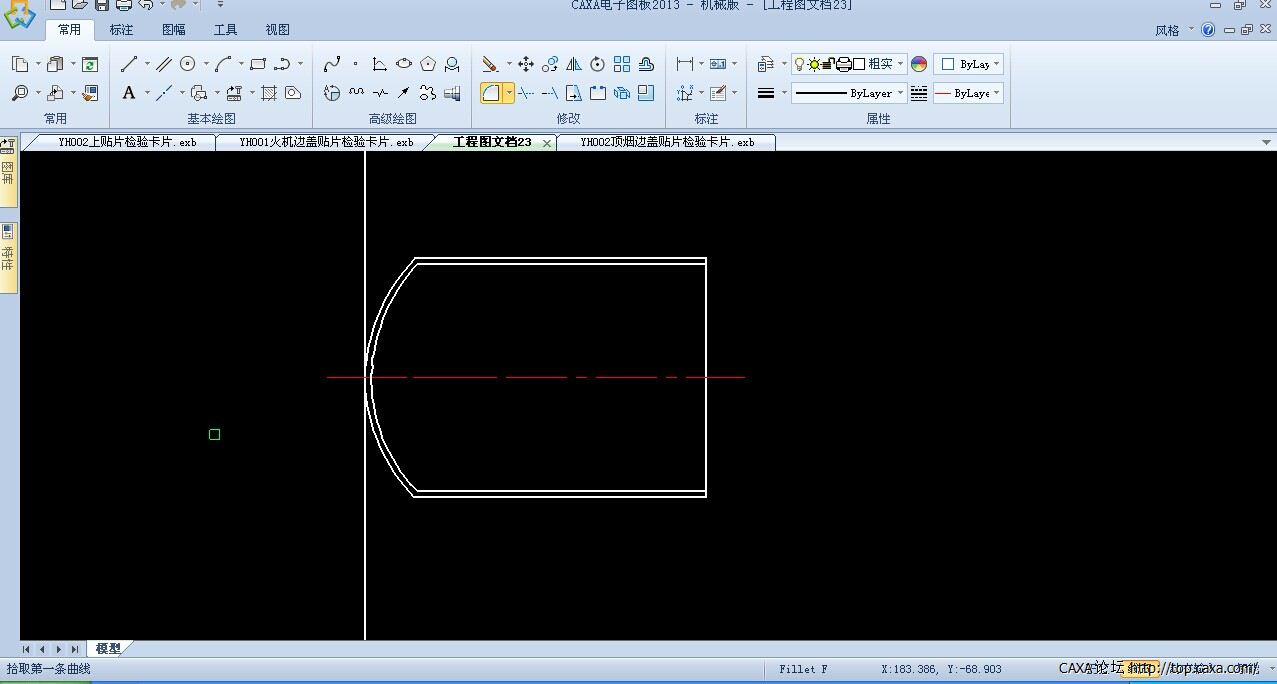
Task: Choose the Rectangle tool
Action: coord(258,64)
